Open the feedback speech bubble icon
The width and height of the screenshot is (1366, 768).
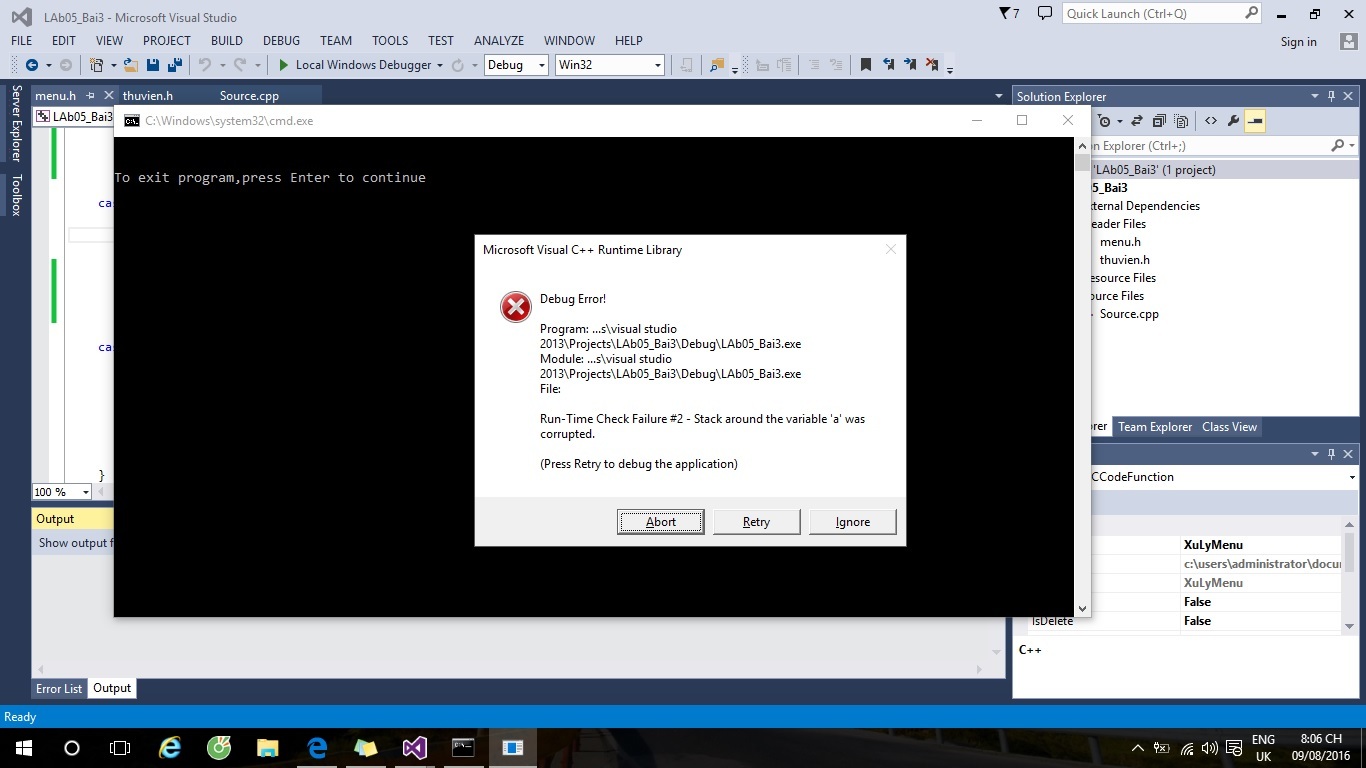click(1045, 14)
